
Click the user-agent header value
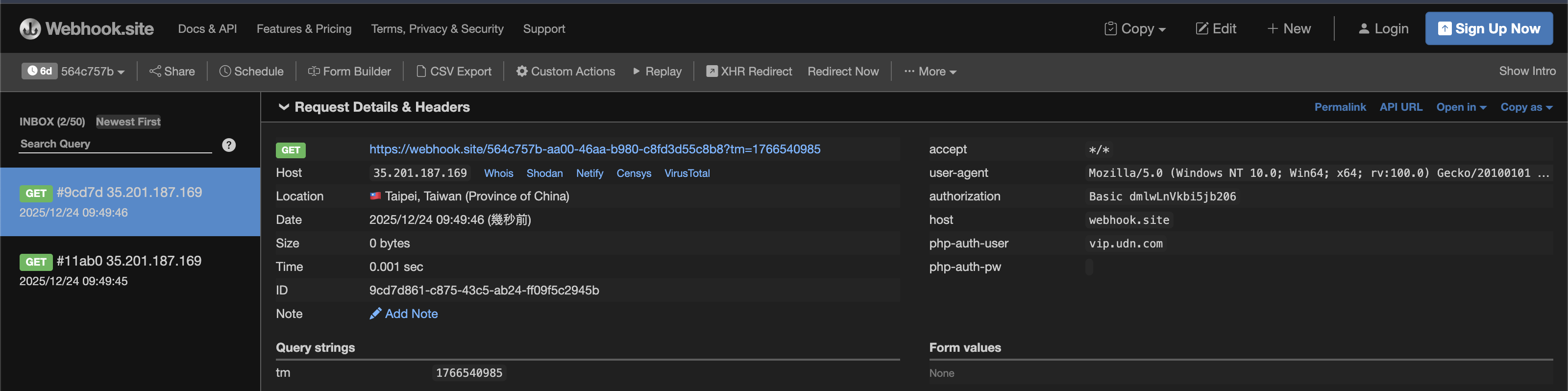[x=1318, y=173]
